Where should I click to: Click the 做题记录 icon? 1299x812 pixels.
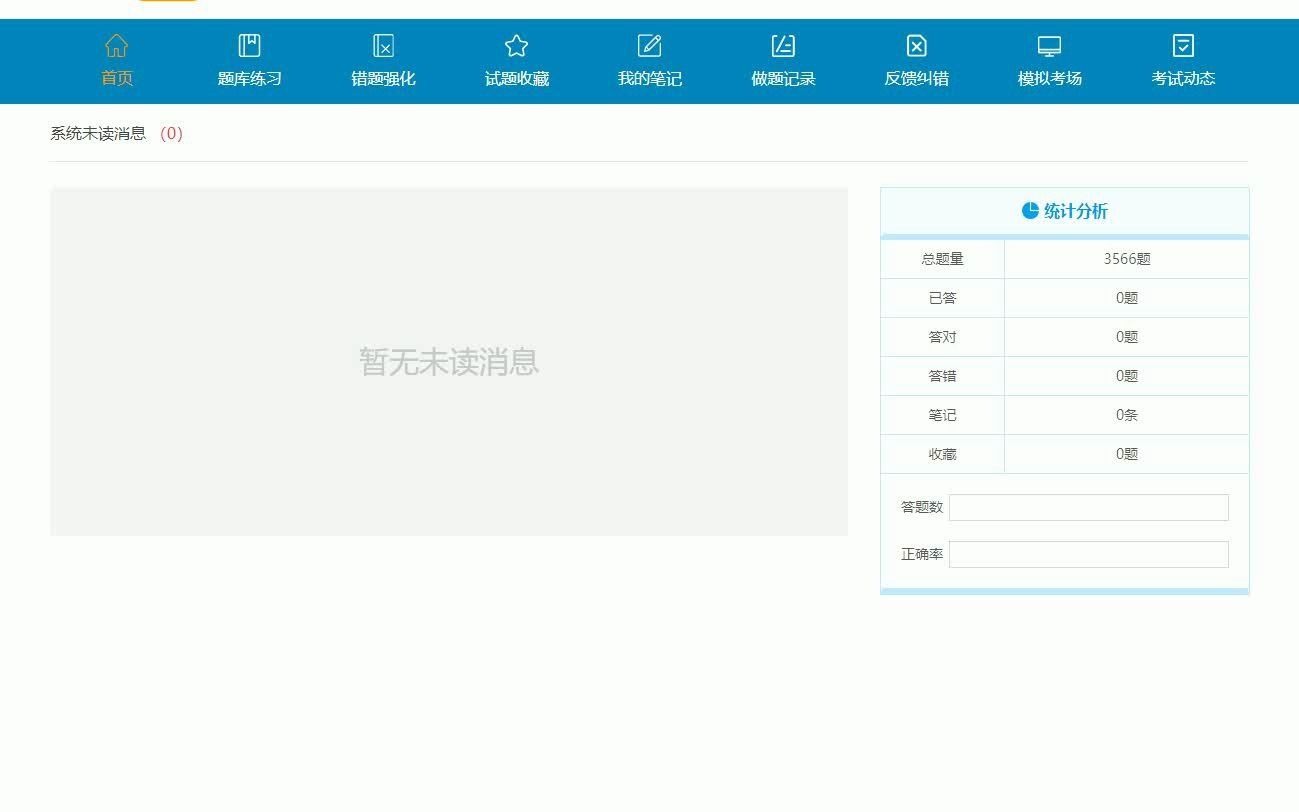[783, 45]
